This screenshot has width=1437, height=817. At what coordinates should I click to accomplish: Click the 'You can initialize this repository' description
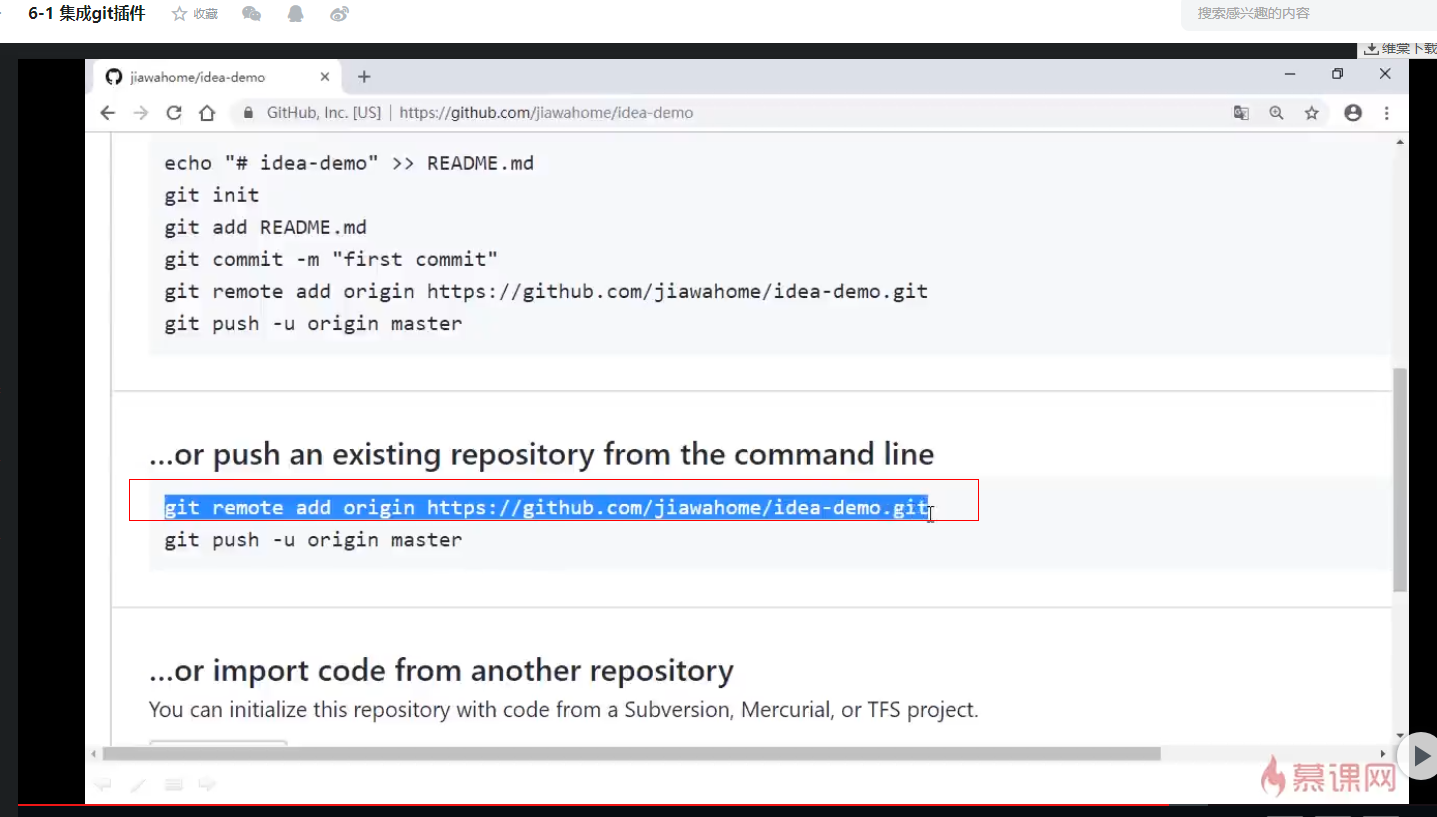[564, 710]
